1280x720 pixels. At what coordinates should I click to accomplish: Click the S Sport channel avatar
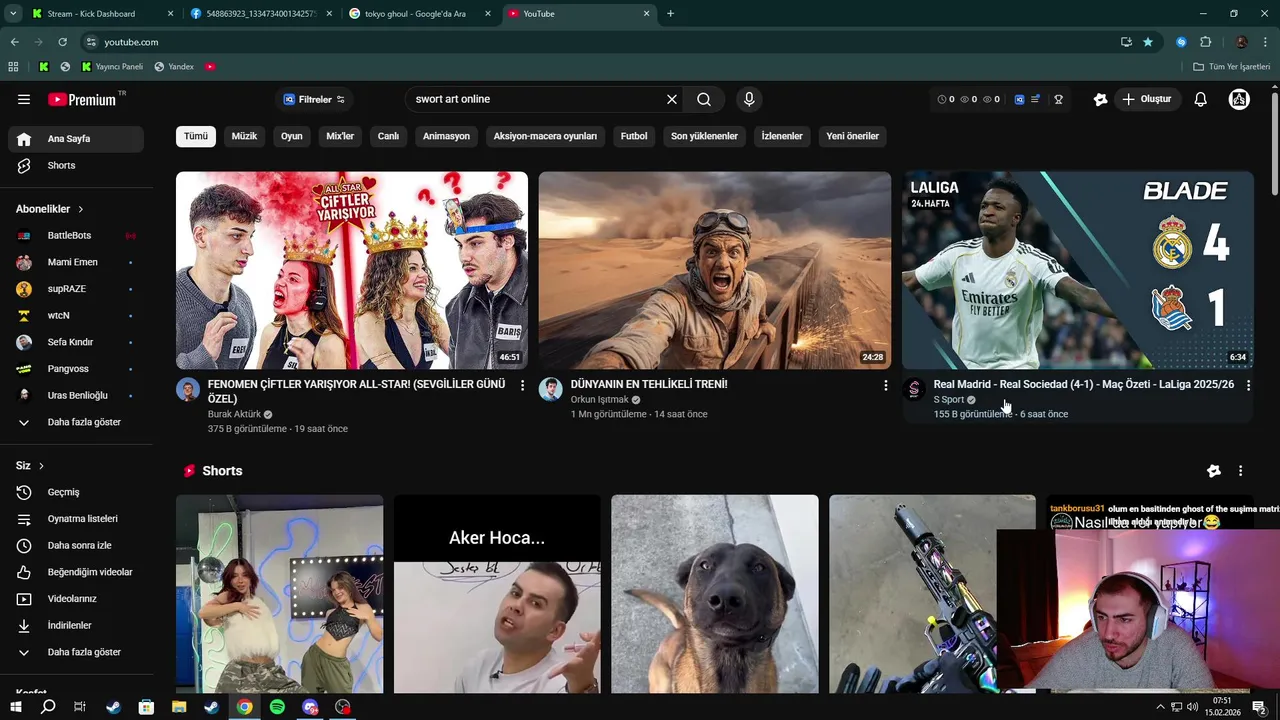[914, 389]
